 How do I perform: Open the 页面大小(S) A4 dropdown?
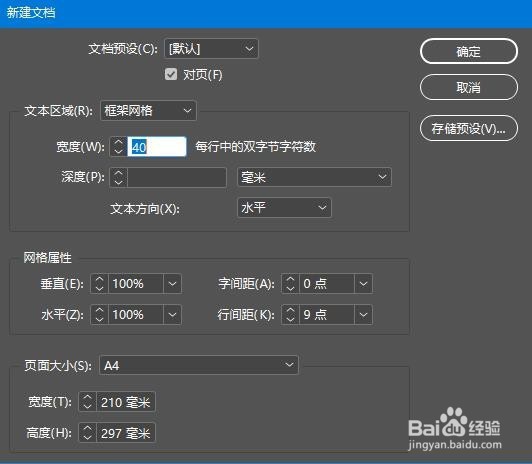(x=199, y=365)
